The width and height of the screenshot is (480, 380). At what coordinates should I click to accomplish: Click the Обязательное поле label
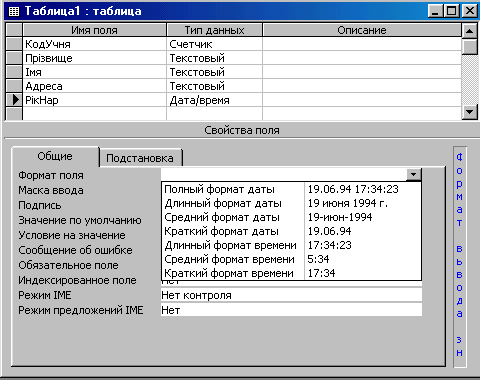(68, 265)
